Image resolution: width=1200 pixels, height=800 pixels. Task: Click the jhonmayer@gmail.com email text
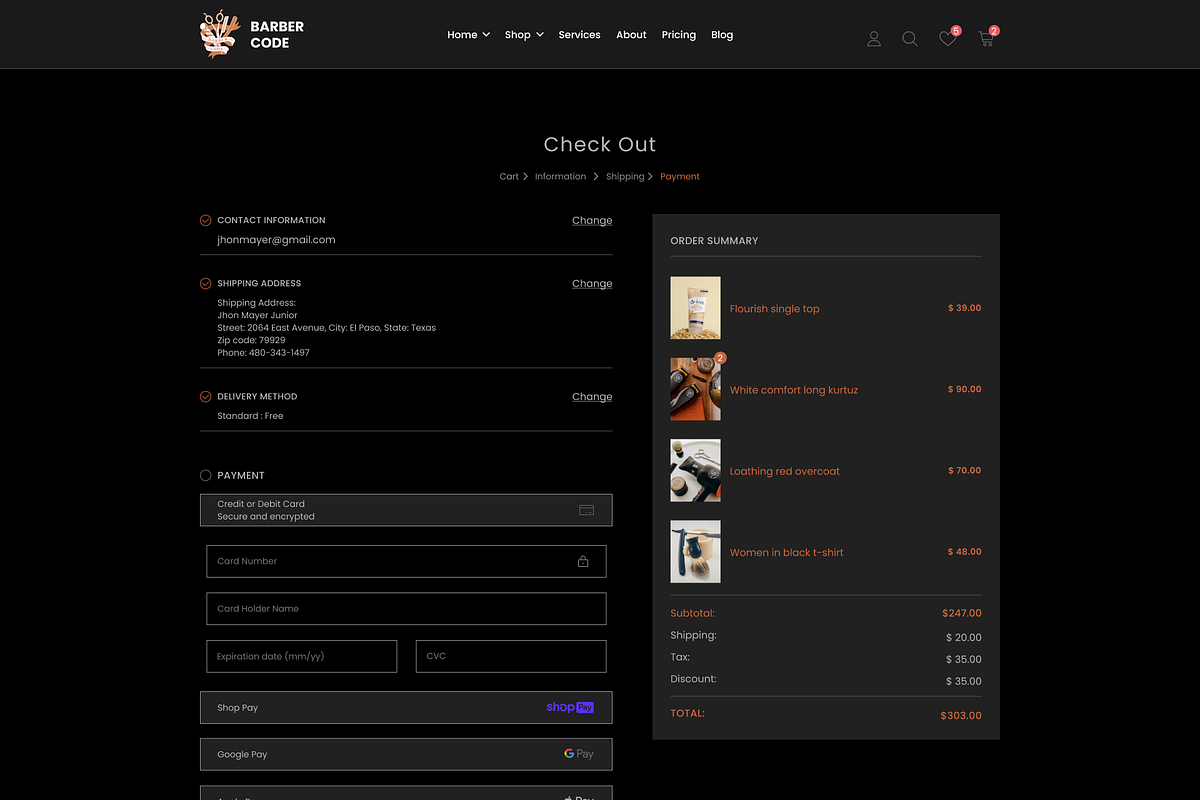pos(276,240)
